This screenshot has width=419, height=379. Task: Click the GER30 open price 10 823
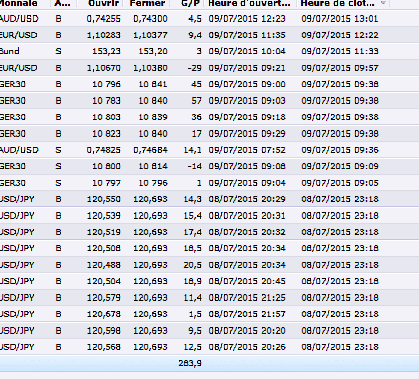click(x=106, y=134)
